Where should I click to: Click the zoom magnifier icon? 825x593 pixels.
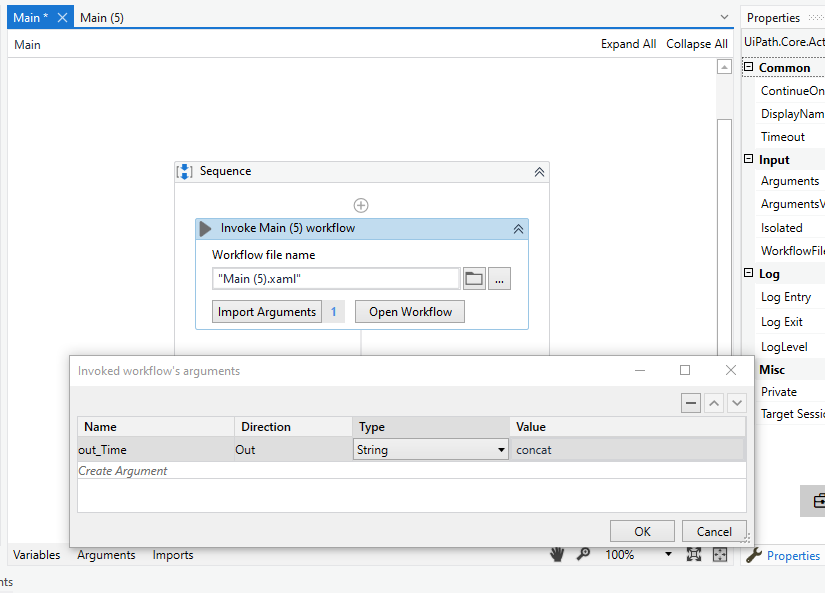point(583,555)
